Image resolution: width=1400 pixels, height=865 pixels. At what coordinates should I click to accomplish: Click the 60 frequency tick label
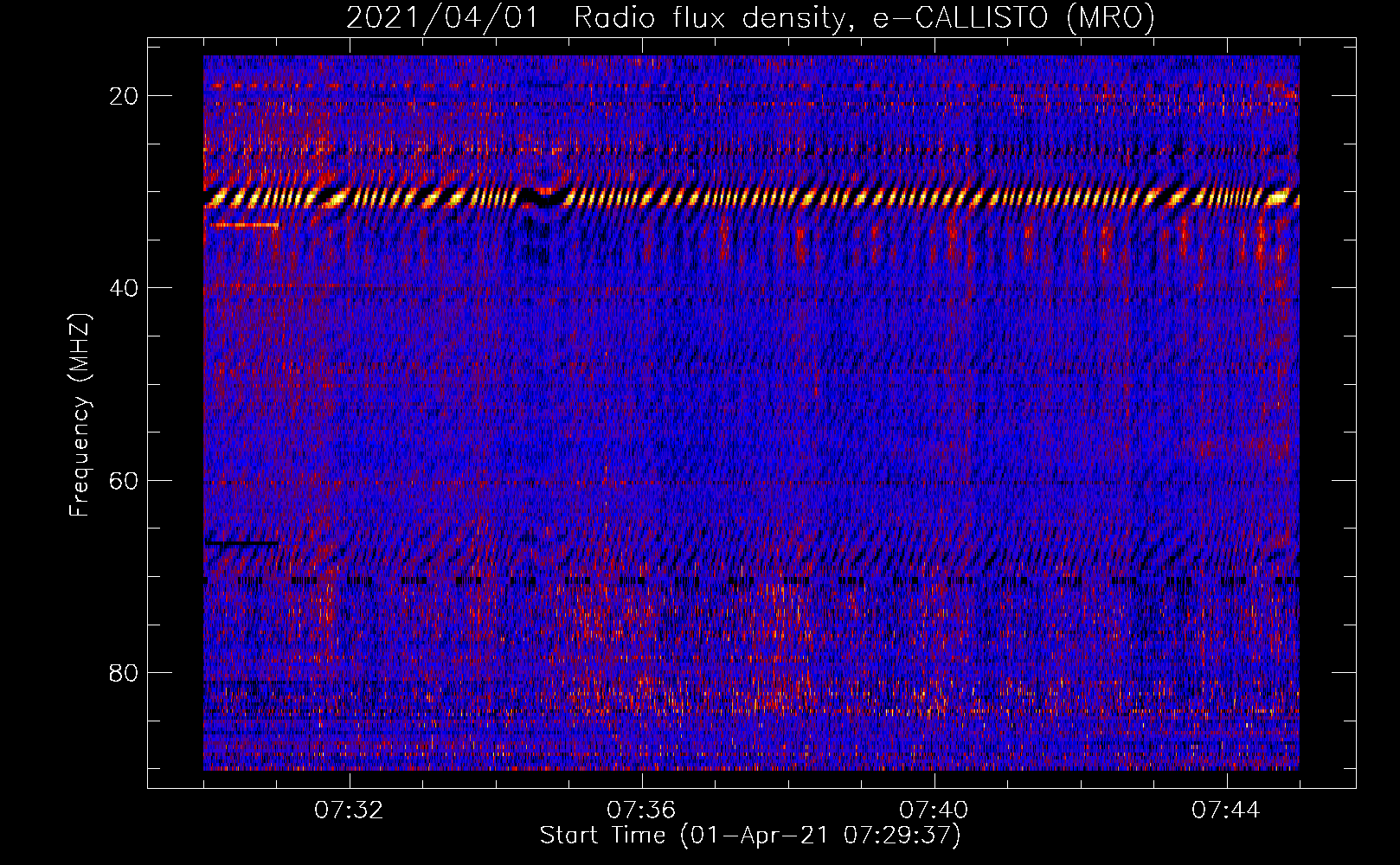point(125,481)
